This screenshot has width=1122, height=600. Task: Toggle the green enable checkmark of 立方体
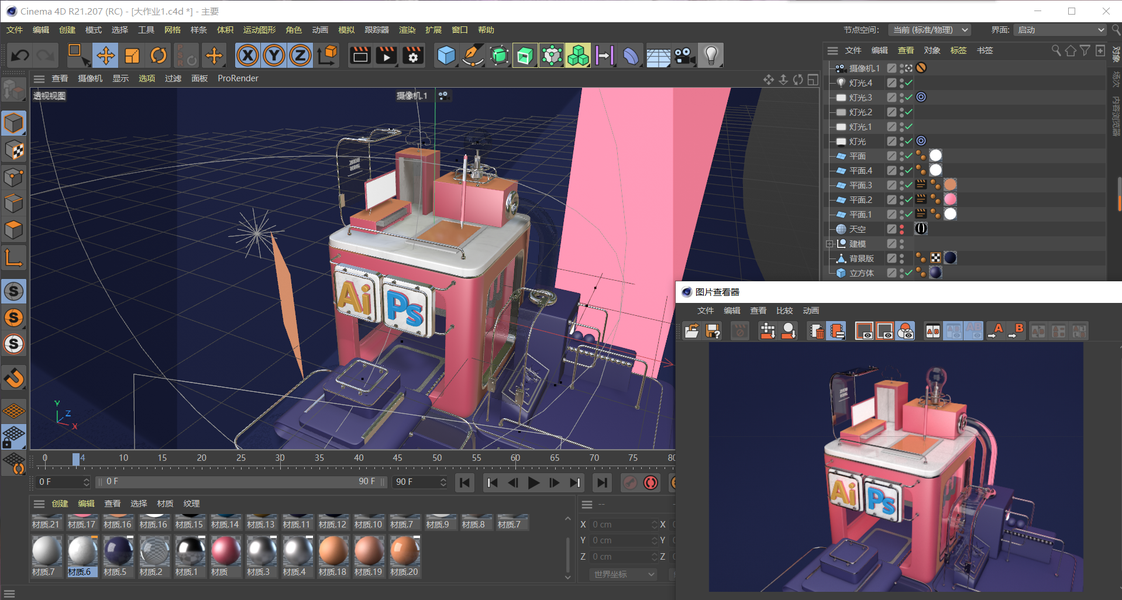pos(909,272)
